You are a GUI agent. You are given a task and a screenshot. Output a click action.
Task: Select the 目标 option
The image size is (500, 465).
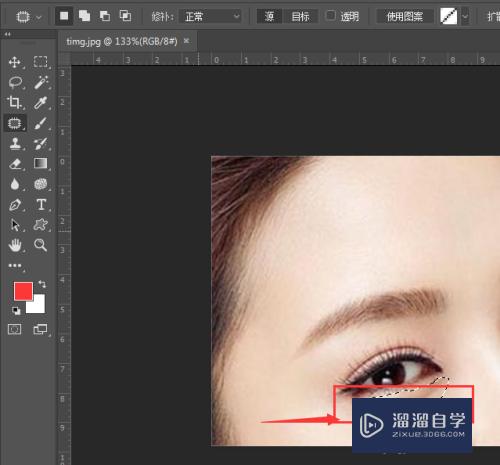[x=300, y=16]
